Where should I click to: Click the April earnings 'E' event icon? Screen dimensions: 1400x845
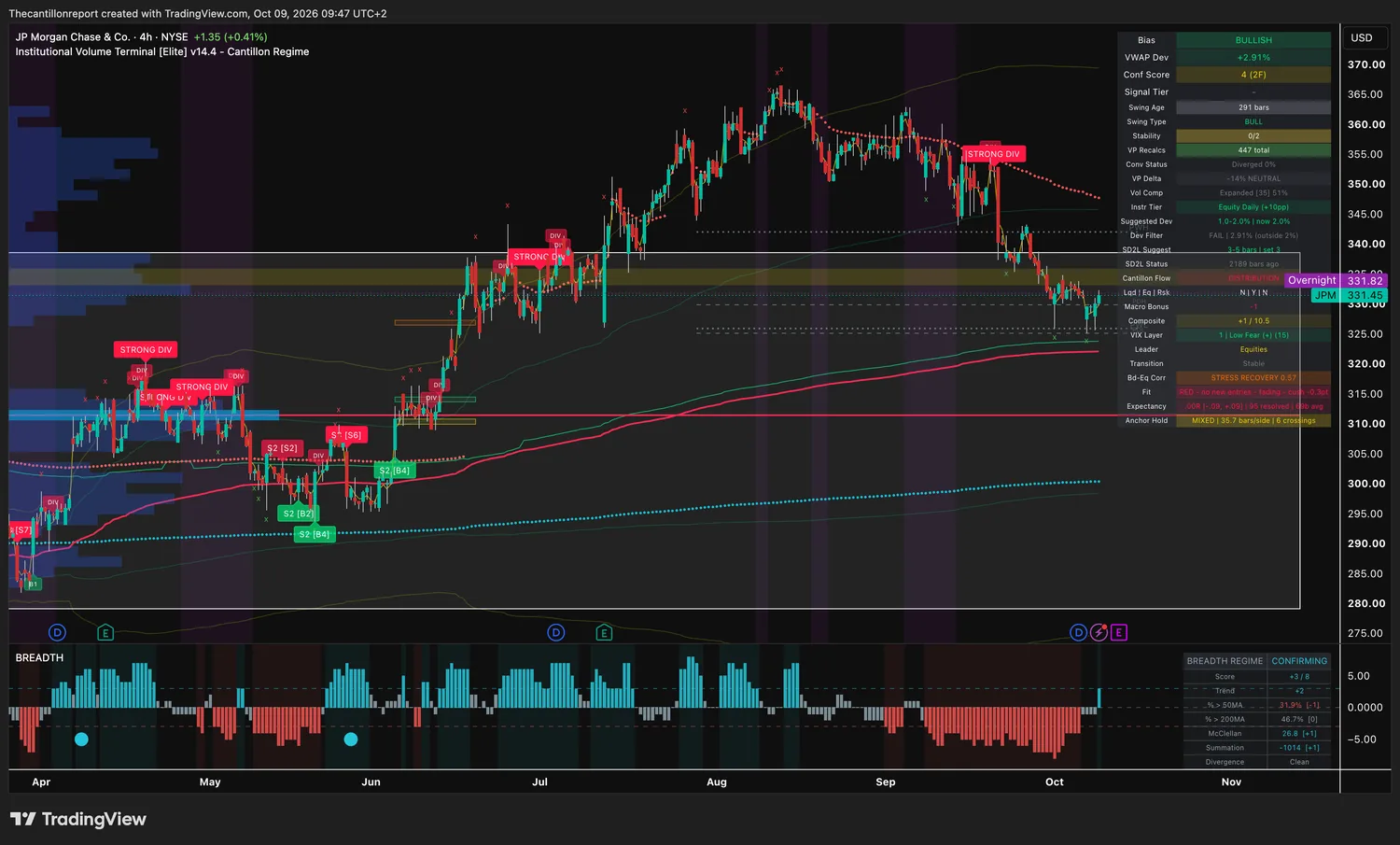click(105, 632)
